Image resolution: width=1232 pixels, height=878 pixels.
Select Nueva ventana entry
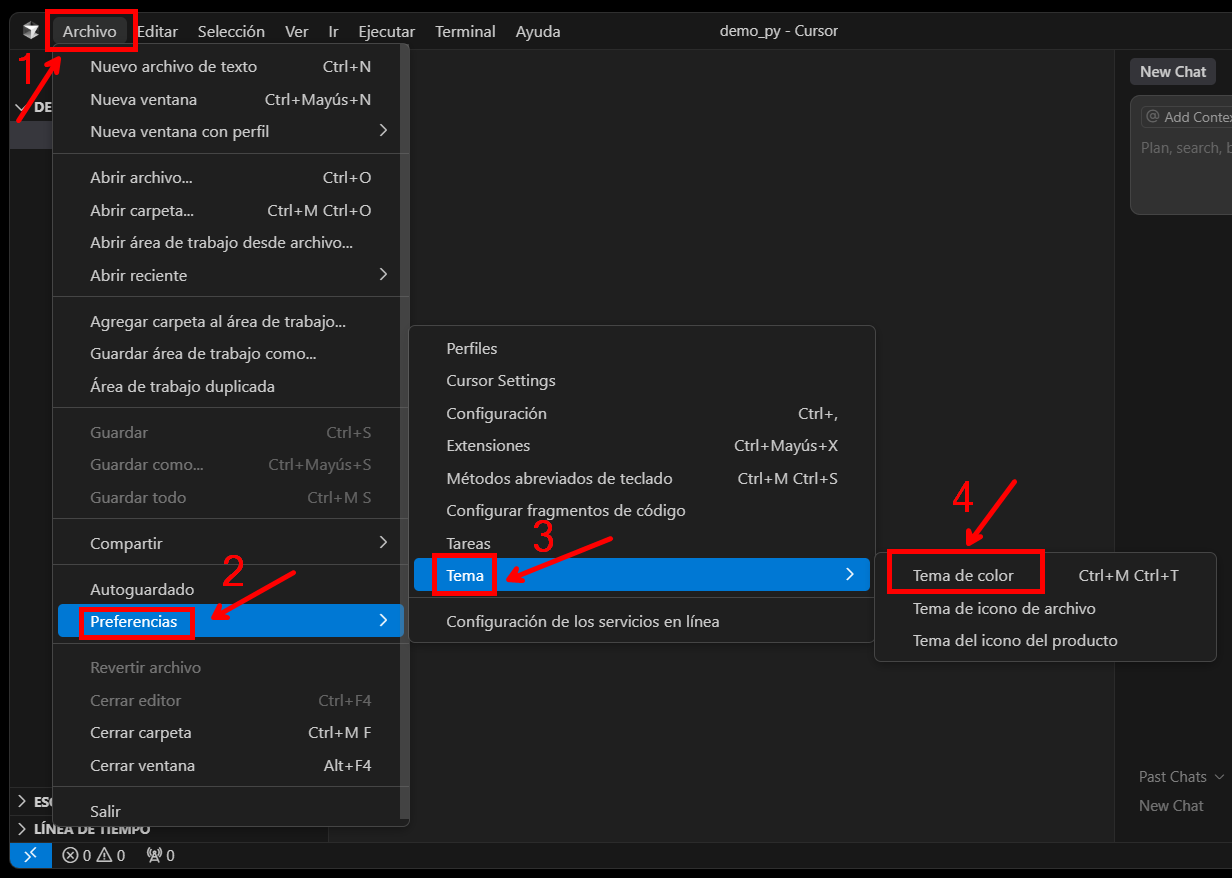point(230,99)
